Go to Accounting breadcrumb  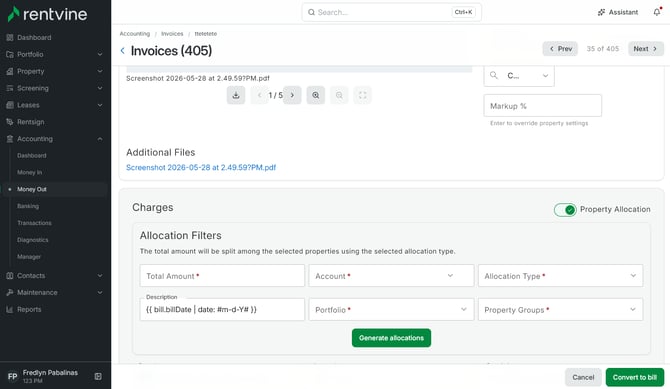tap(135, 34)
